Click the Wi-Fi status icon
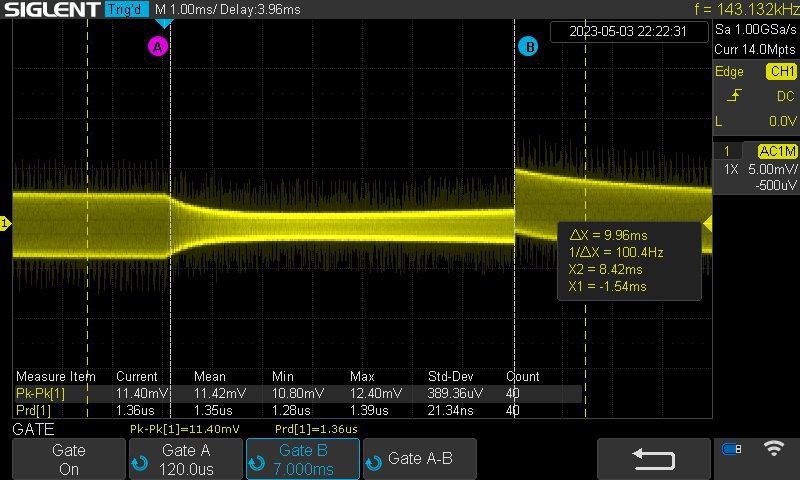 coord(773,448)
